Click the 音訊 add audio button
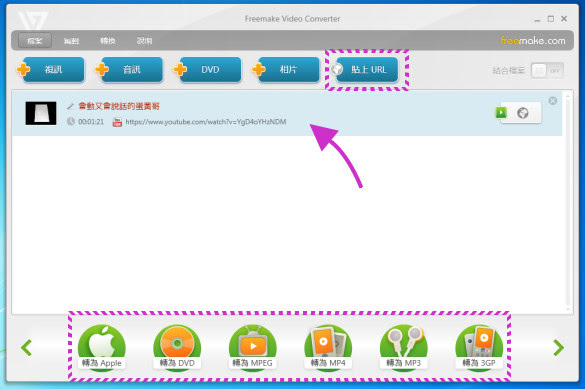The width and height of the screenshot is (585, 389). pos(129,69)
